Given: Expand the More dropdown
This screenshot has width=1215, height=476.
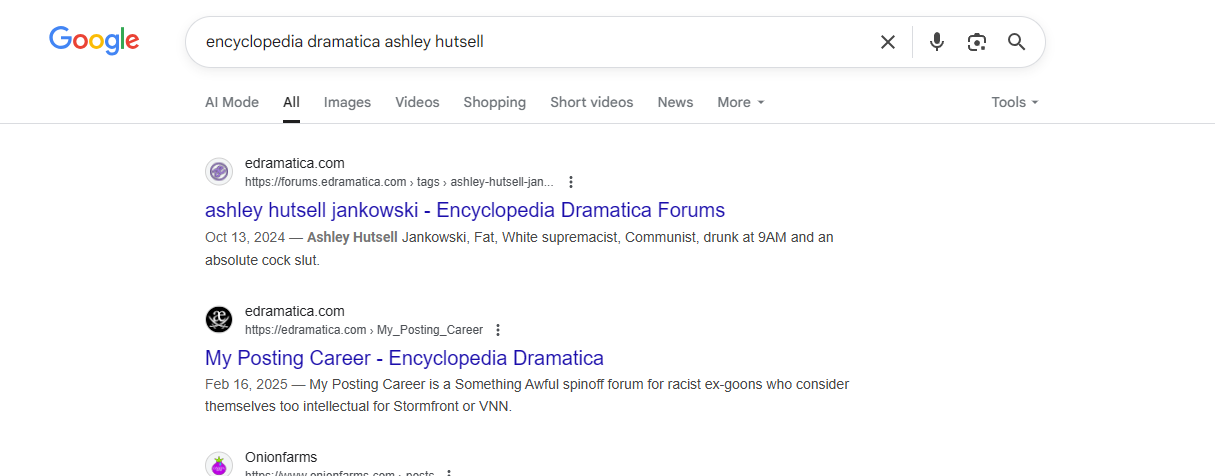Looking at the screenshot, I should (741, 102).
